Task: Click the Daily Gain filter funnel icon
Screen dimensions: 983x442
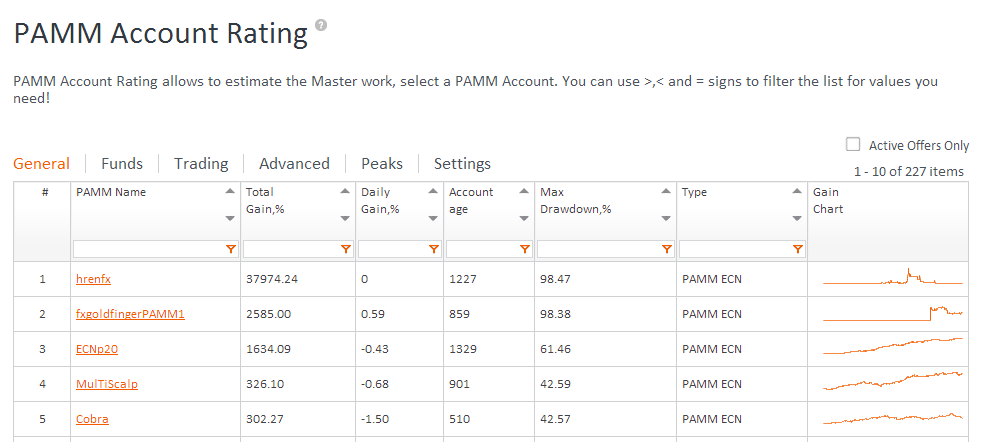Action: (x=434, y=249)
